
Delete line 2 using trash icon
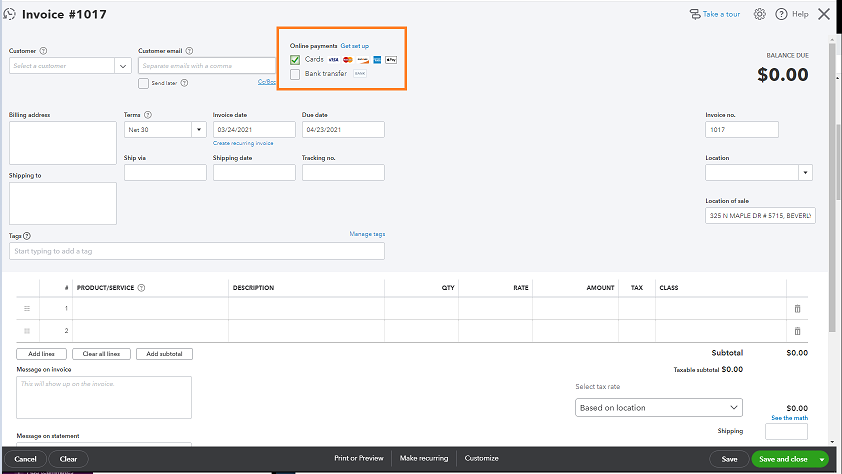797,331
